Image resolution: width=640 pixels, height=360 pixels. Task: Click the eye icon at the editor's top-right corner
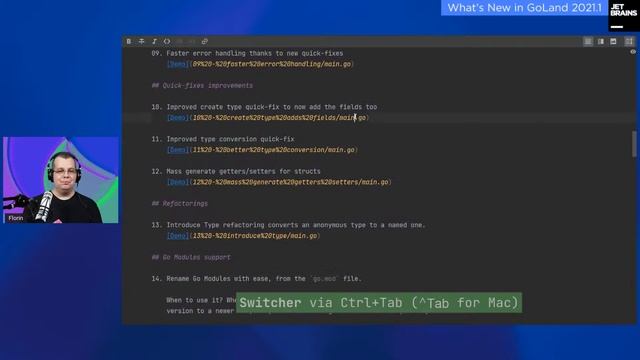click(x=633, y=52)
